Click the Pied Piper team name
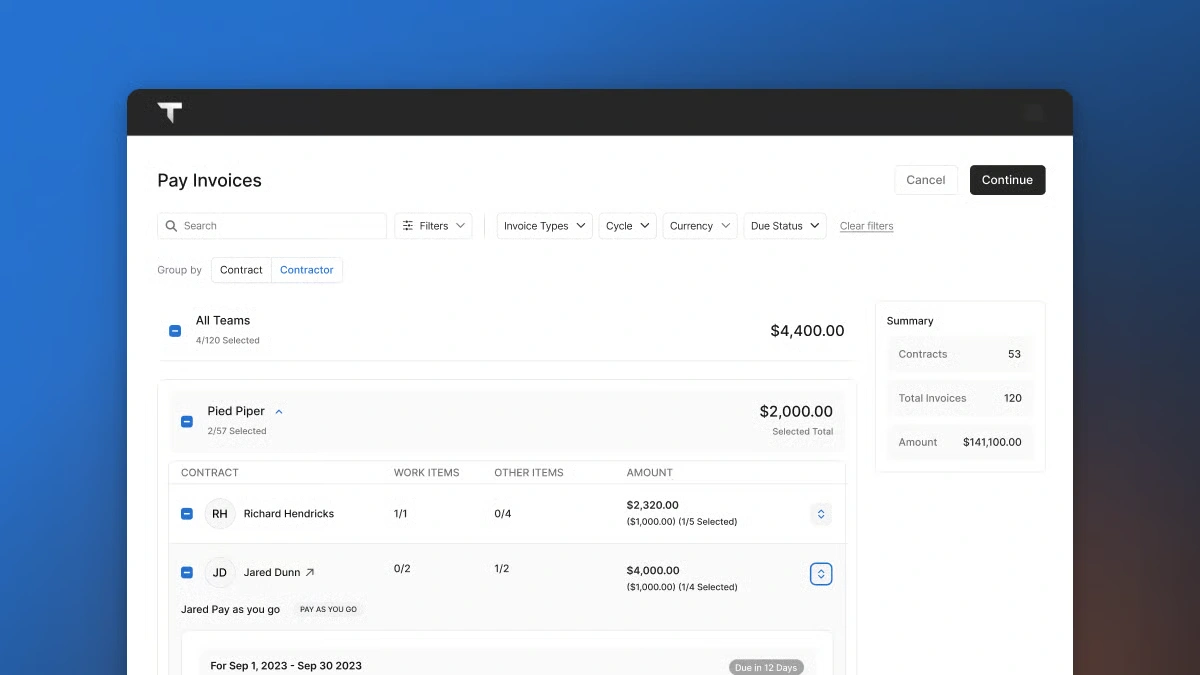 pyautogui.click(x=236, y=412)
